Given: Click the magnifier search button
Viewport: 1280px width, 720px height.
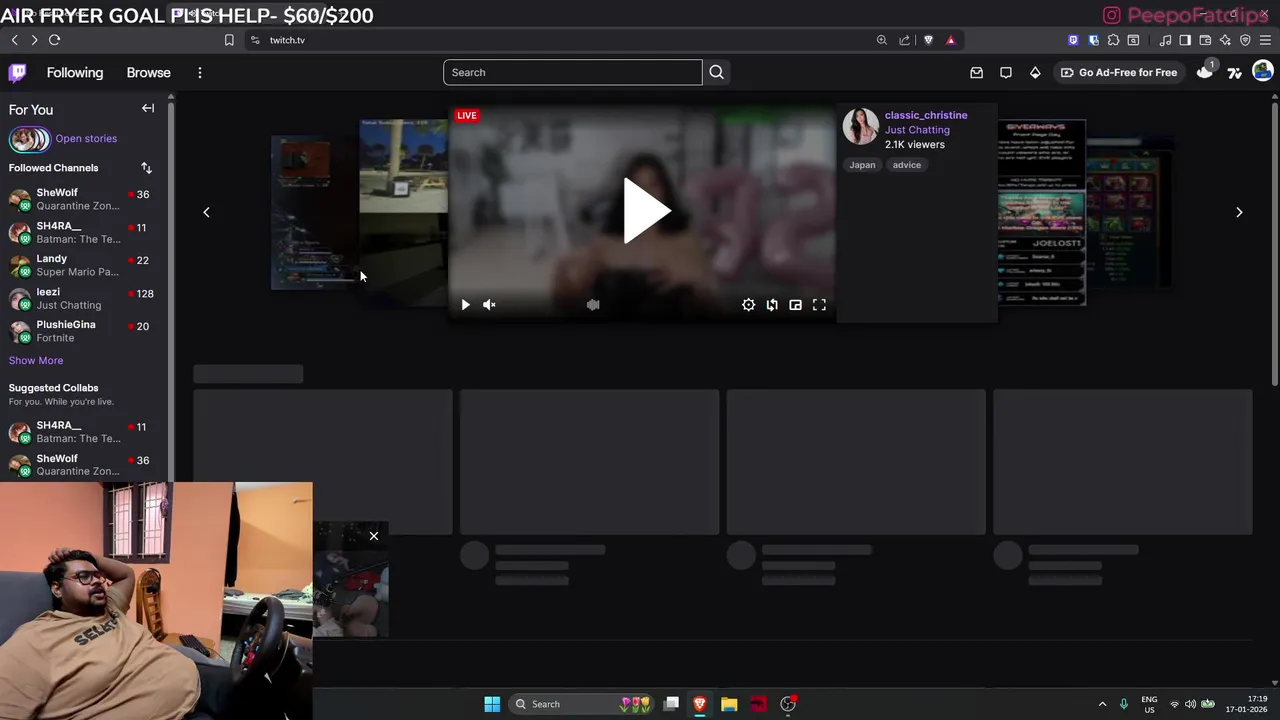Looking at the screenshot, I should click(x=716, y=72).
